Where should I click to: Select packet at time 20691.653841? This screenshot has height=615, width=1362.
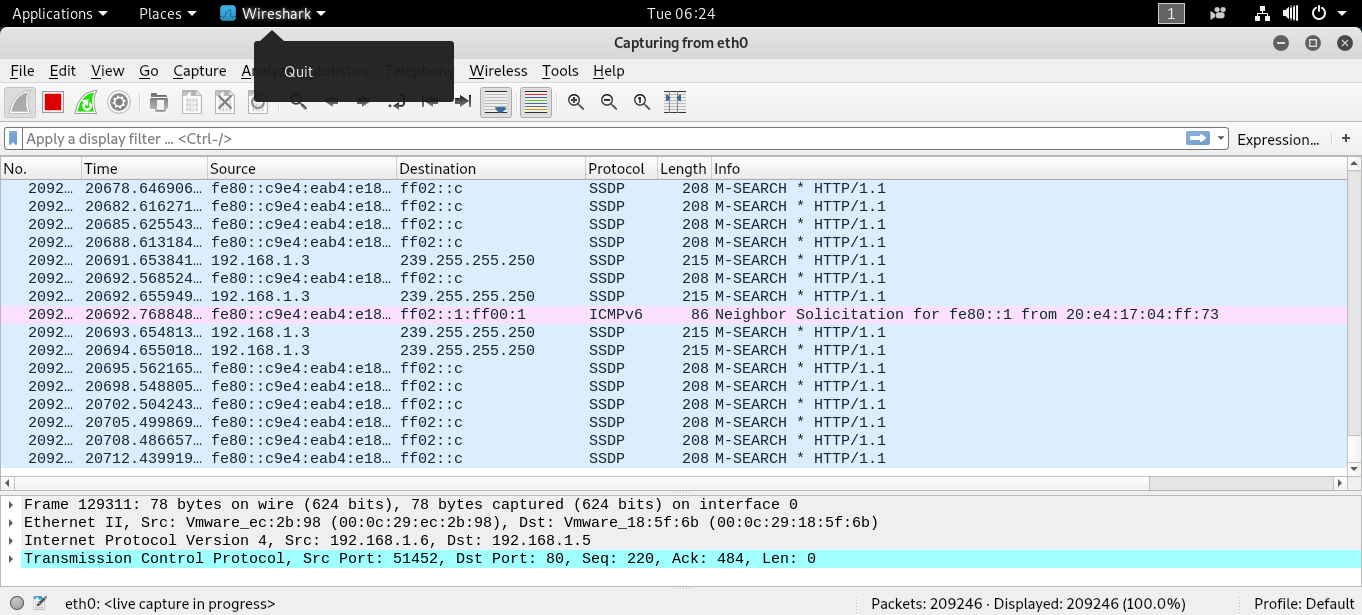674,261
